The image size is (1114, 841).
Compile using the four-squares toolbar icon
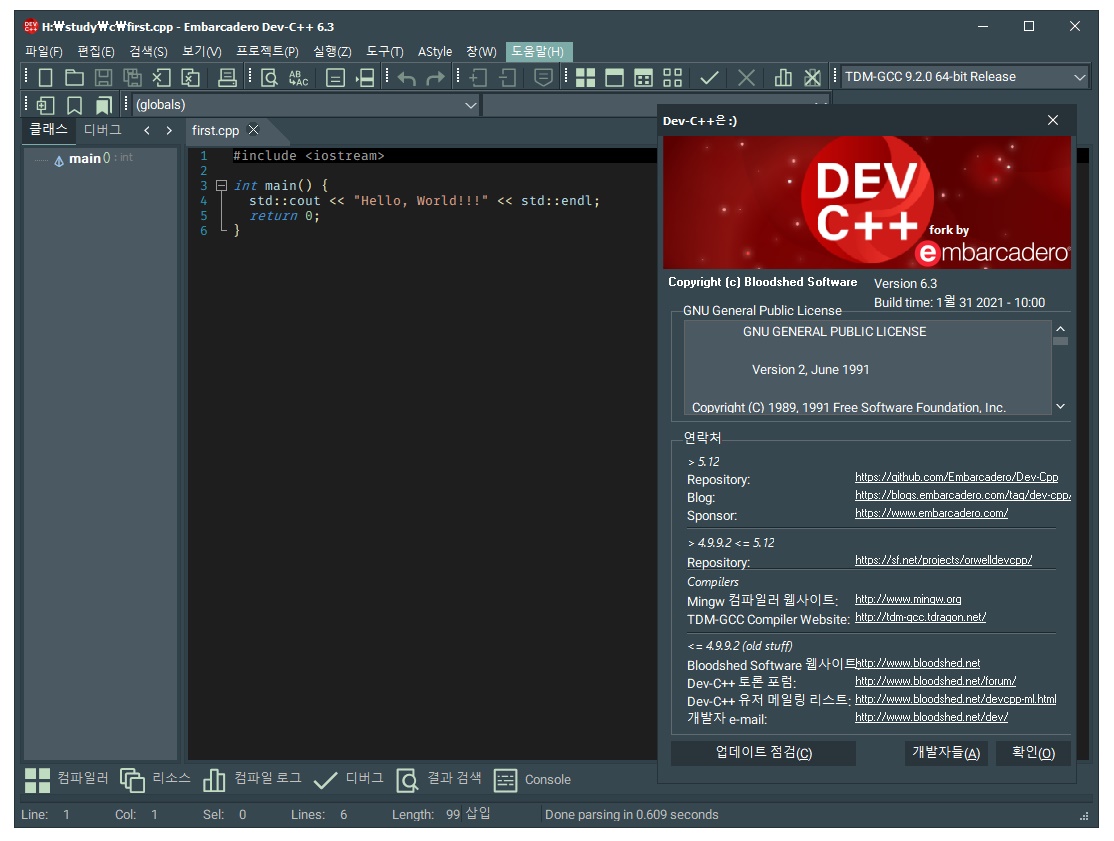coord(585,77)
